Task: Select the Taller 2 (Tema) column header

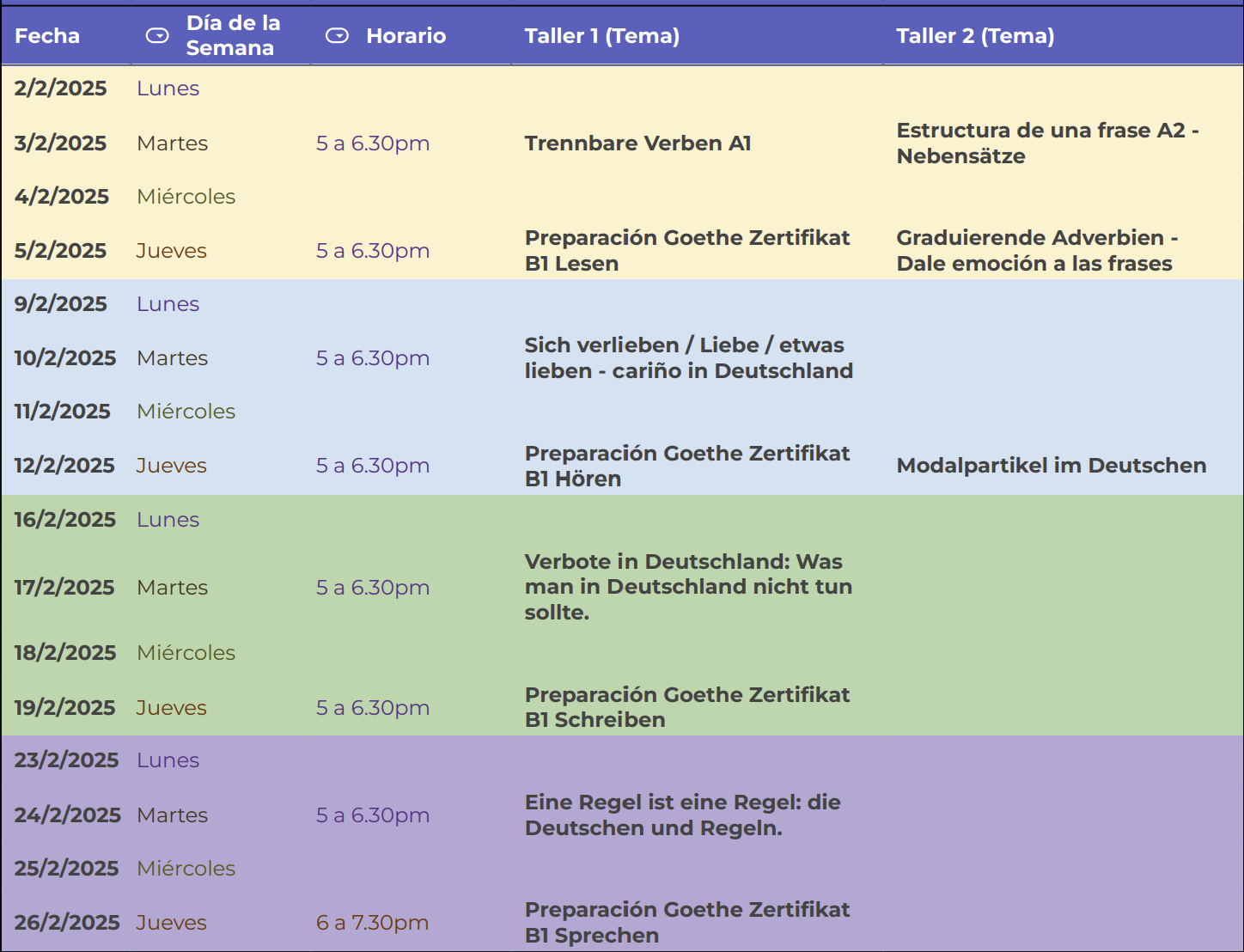Action: pyautogui.click(x=974, y=36)
